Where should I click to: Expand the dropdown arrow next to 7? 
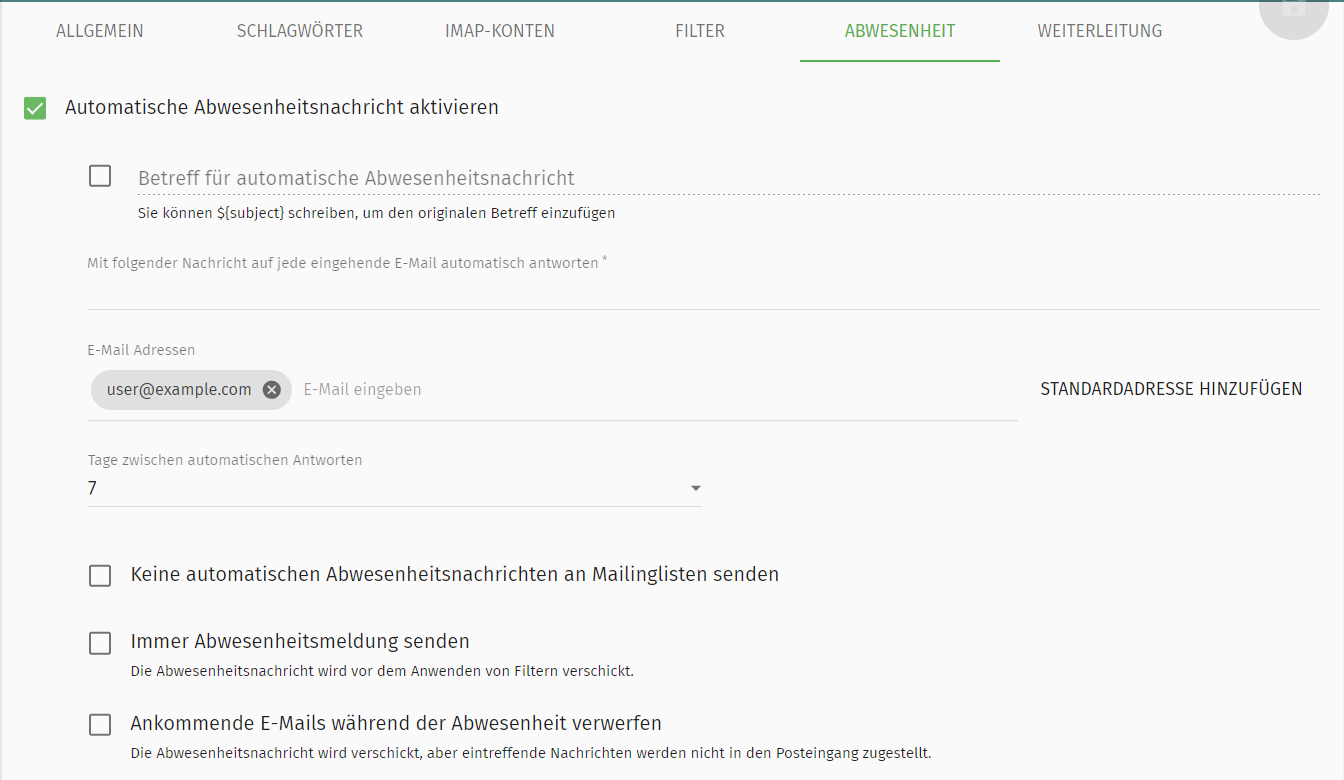pos(696,488)
